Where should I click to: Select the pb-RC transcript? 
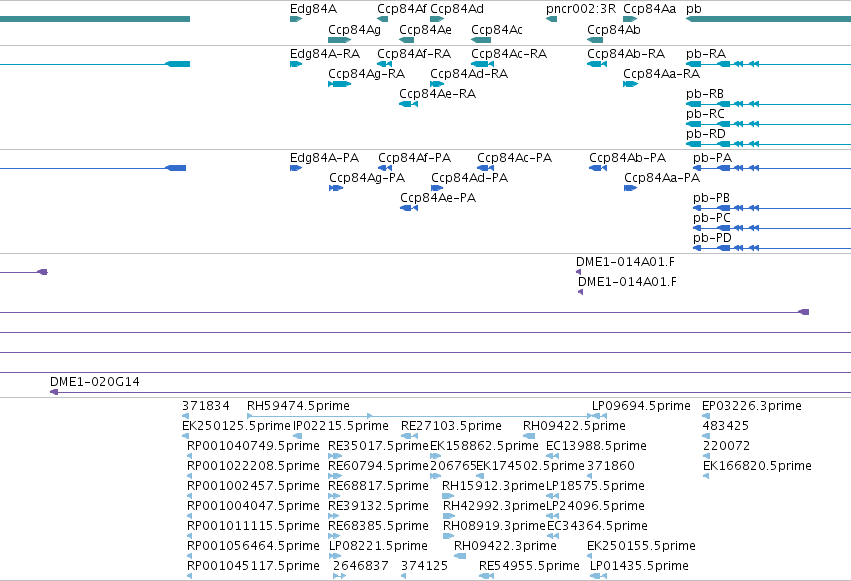pos(769,124)
